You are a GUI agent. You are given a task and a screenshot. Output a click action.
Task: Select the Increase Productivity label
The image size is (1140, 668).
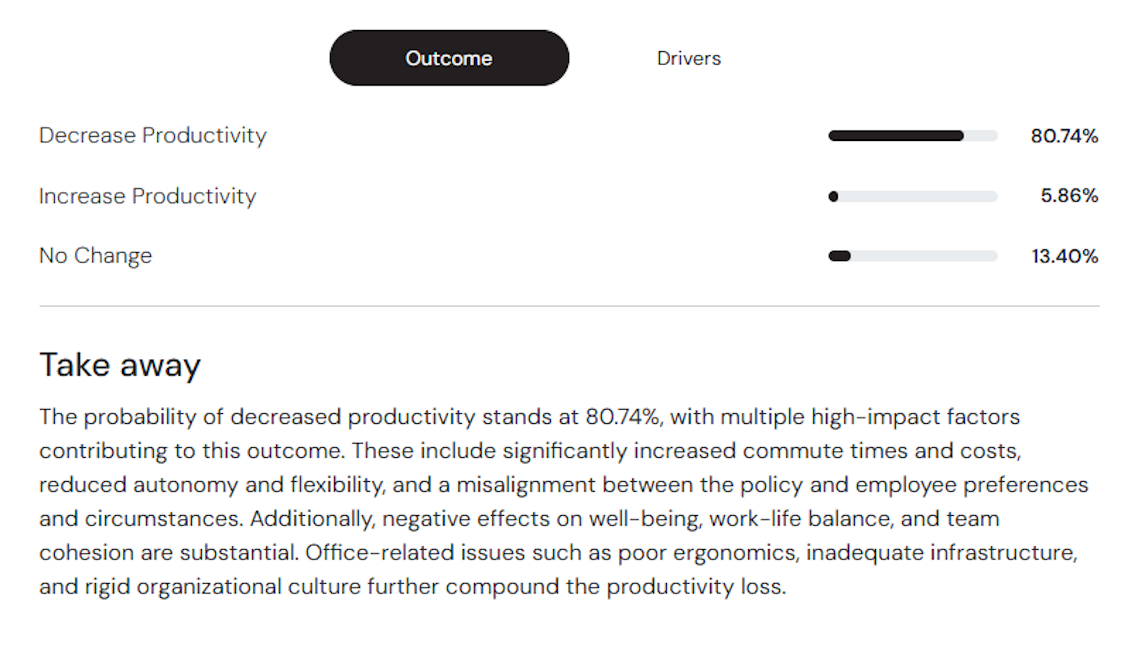pyautogui.click(x=147, y=196)
